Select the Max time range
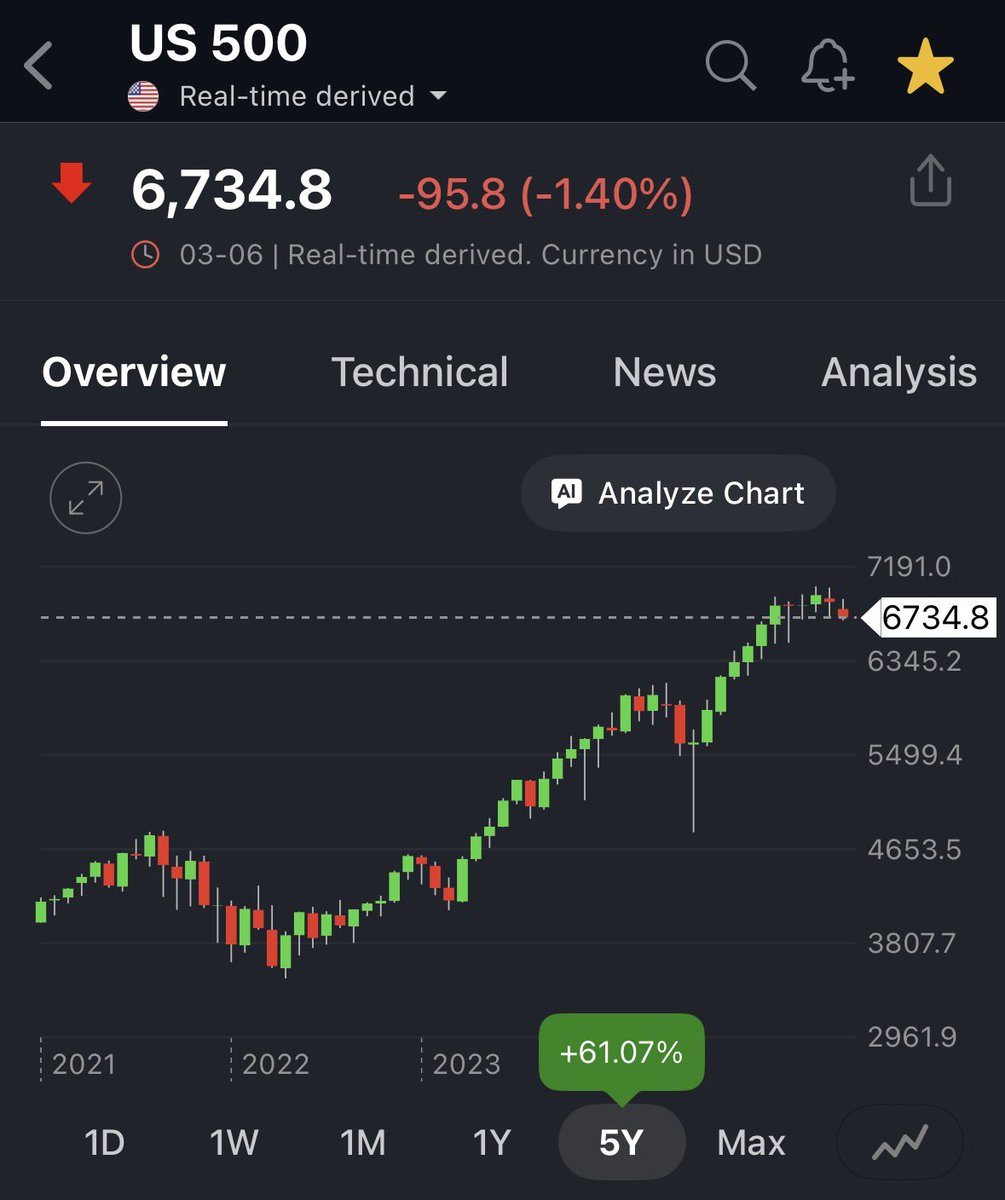 coord(751,1142)
